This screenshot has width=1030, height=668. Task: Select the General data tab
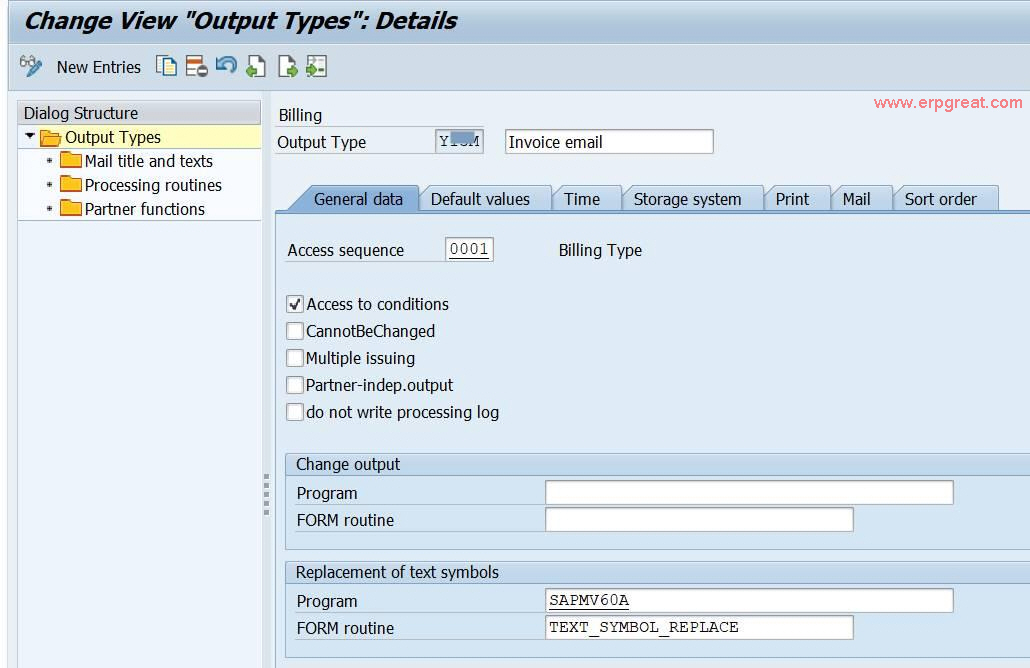[358, 199]
